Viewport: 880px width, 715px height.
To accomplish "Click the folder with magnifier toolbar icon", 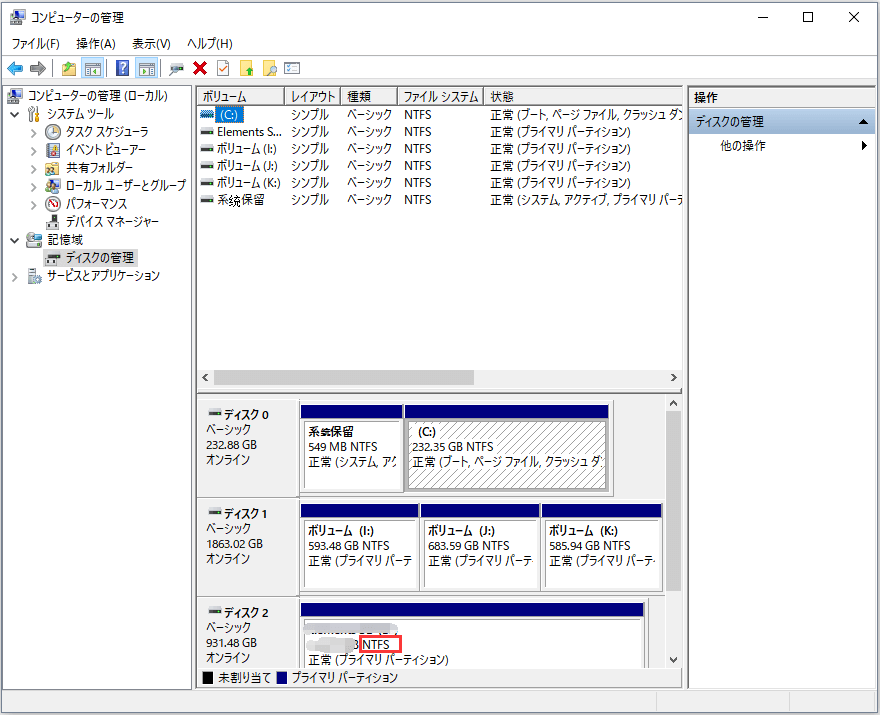I will pos(268,67).
